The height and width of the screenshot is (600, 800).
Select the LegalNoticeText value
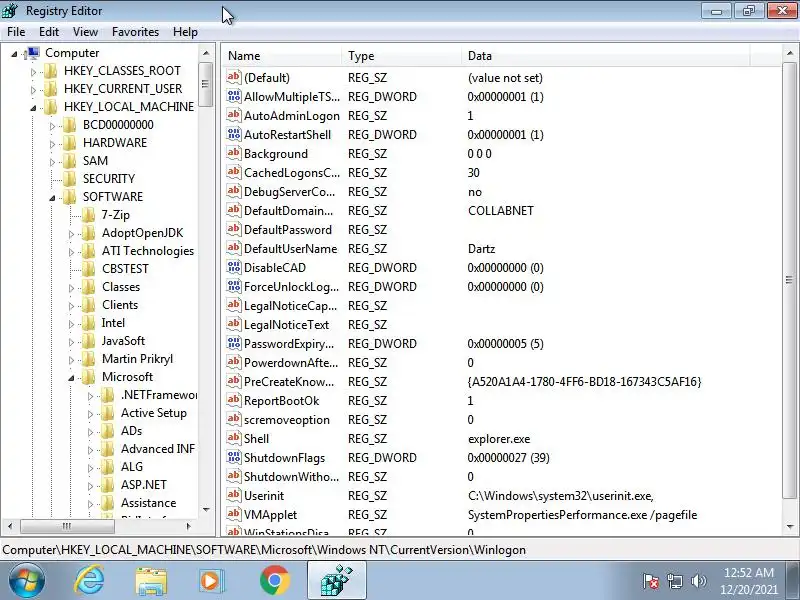pos(286,324)
